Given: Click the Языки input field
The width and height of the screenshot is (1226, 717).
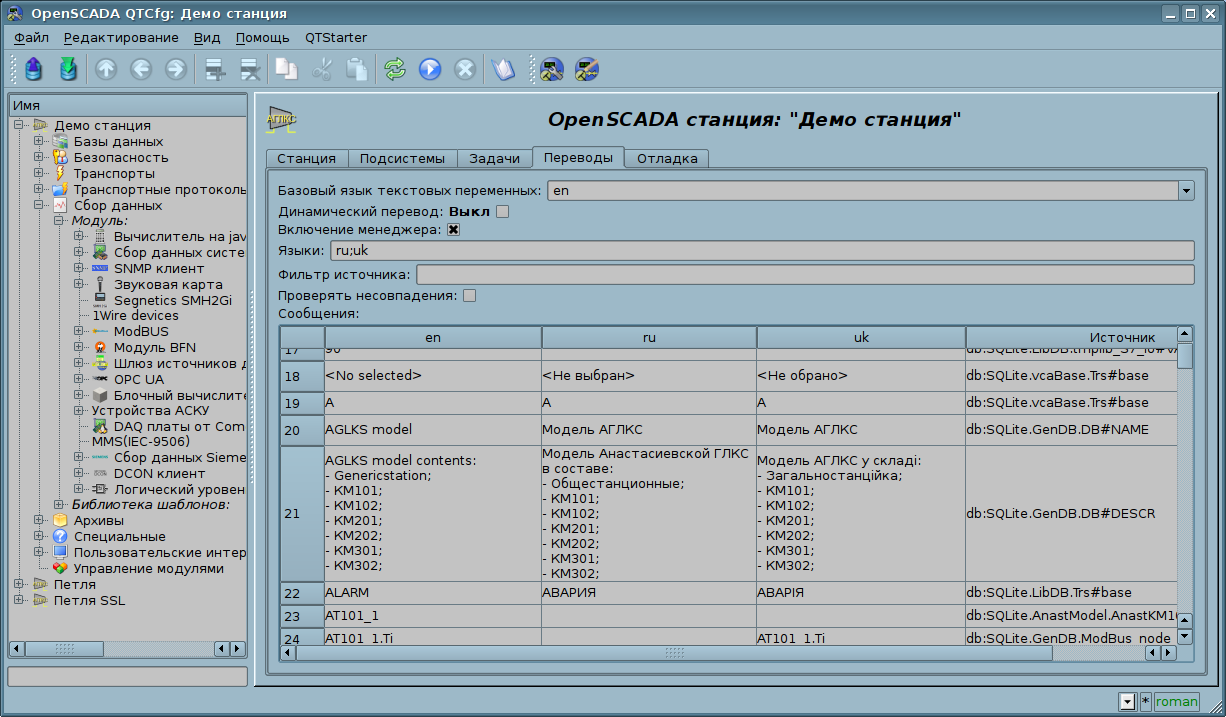Looking at the screenshot, I should [x=762, y=251].
